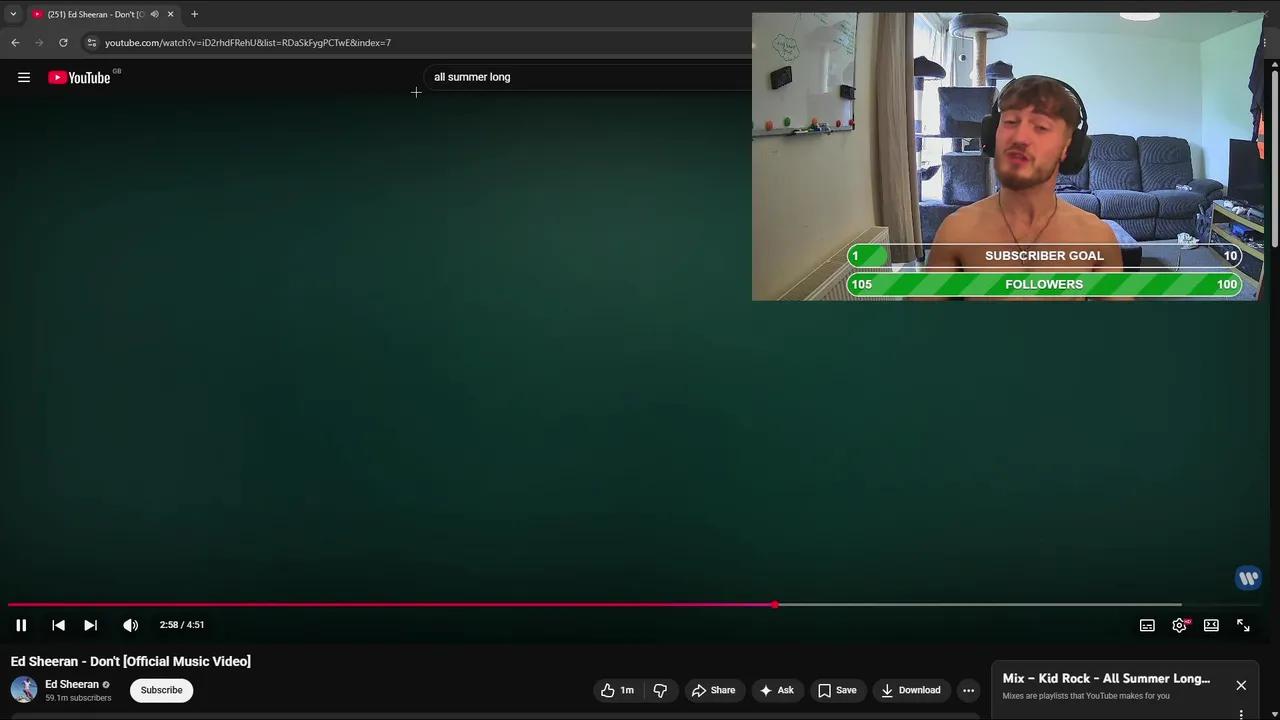1280x720 pixels.
Task: Open more actions three-dot menu
Action: pos(968,690)
